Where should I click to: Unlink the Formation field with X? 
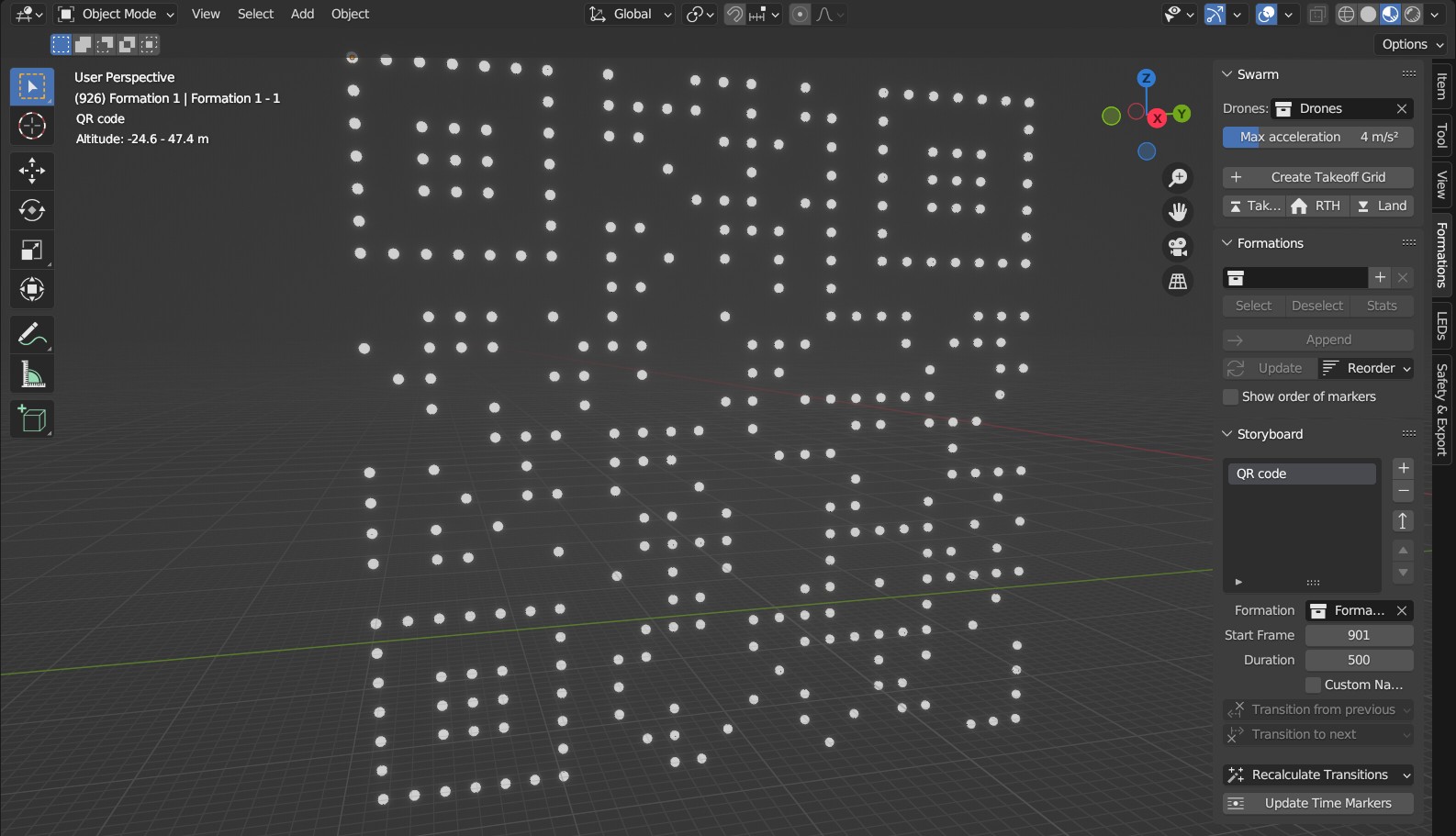point(1402,610)
